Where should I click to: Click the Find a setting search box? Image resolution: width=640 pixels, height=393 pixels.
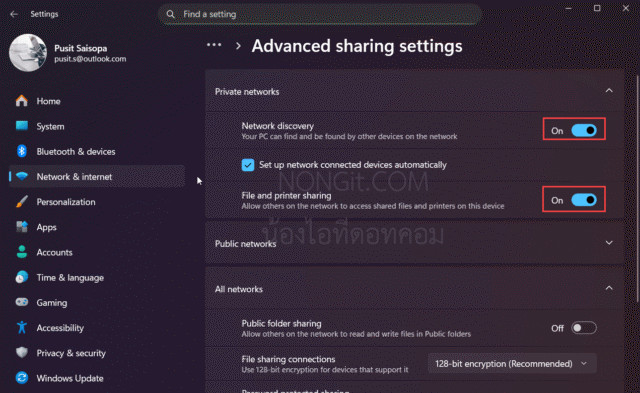coord(320,14)
